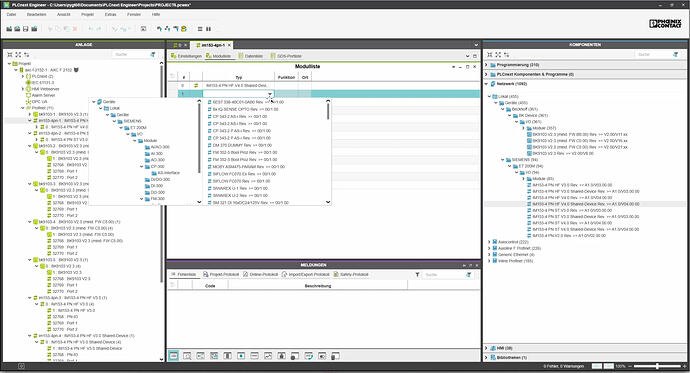This screenshot has width=690, height=373.
Task: Select the im153-4pn-1 editor tab
Action: [x=213, y=45]
